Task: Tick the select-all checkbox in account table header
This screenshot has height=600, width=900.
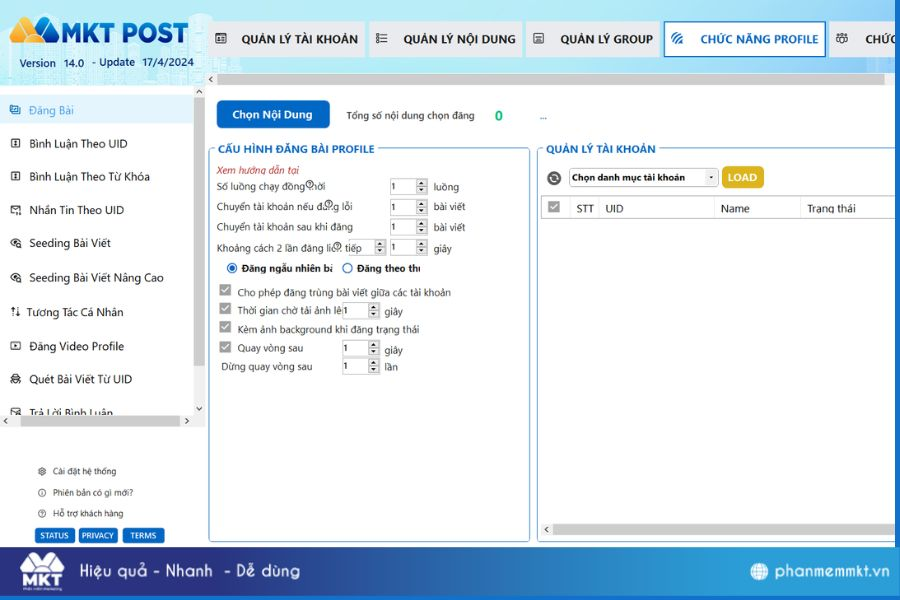Action: coord(554,208)
